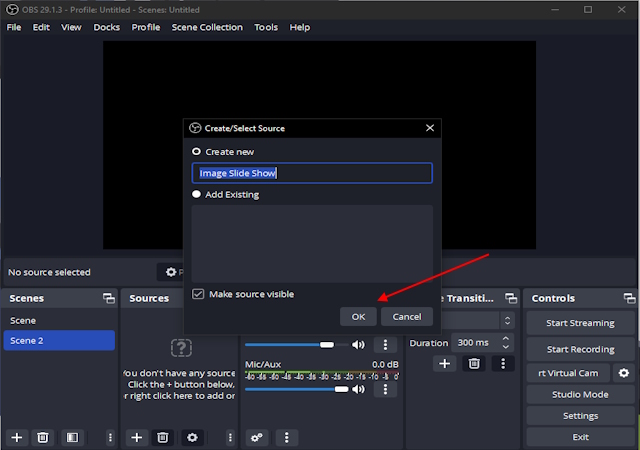Open the View menu
The height and width of the screenshot is (450, 640).
click(x=71, y=27)
